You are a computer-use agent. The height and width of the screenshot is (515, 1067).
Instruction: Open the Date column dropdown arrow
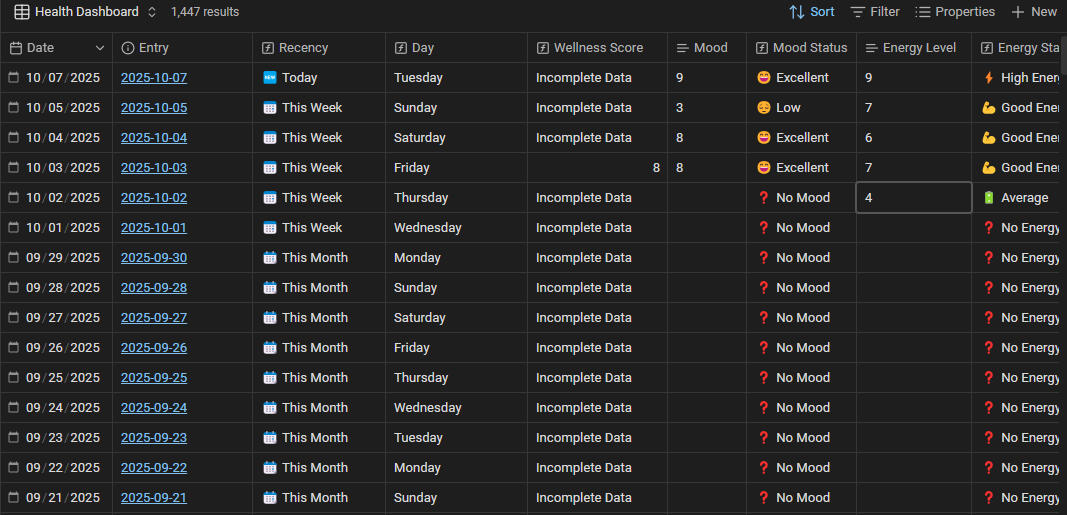pyautogui.click(x=100, y=48)
